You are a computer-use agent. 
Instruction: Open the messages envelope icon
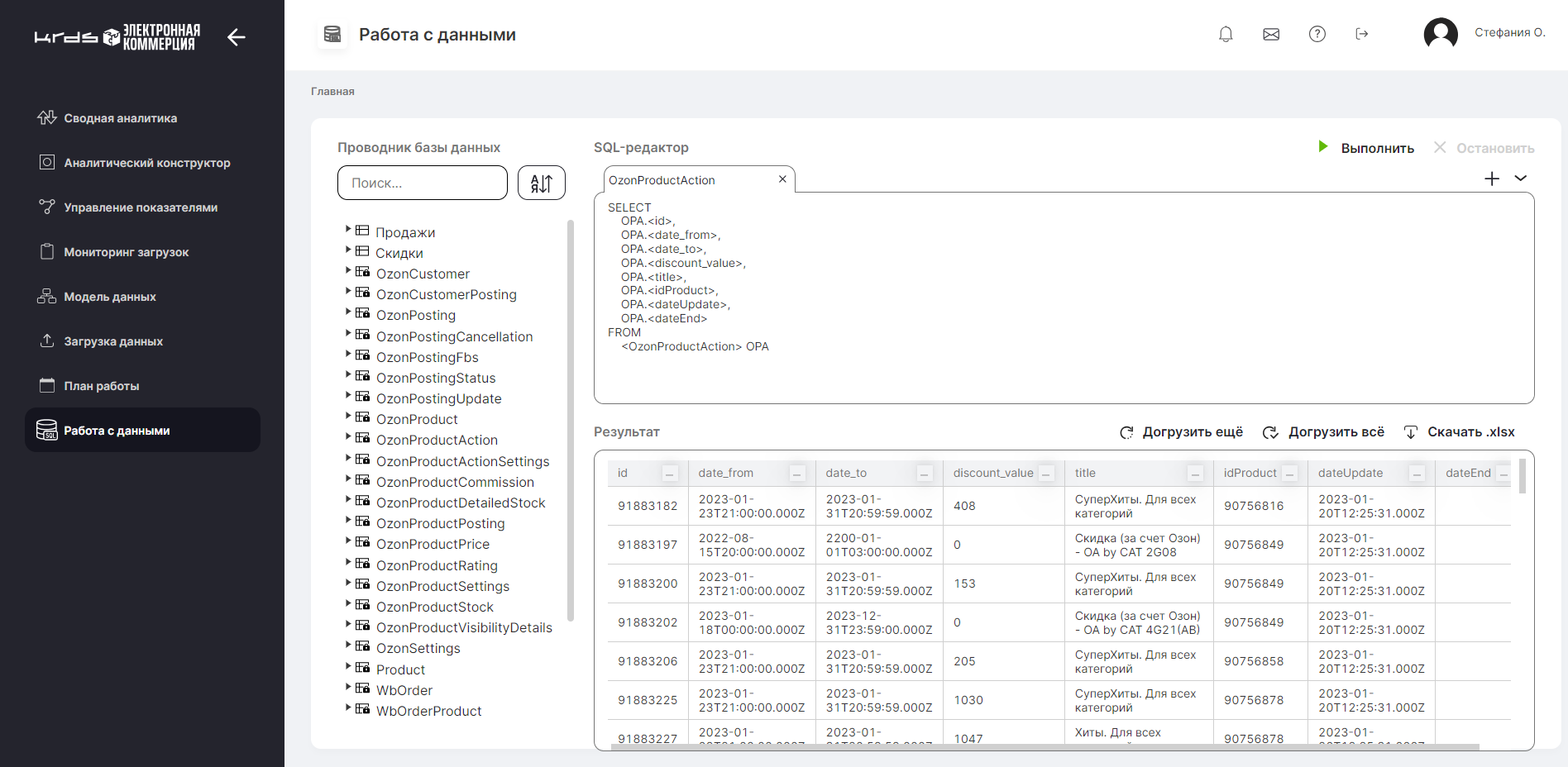point(1271,34)
